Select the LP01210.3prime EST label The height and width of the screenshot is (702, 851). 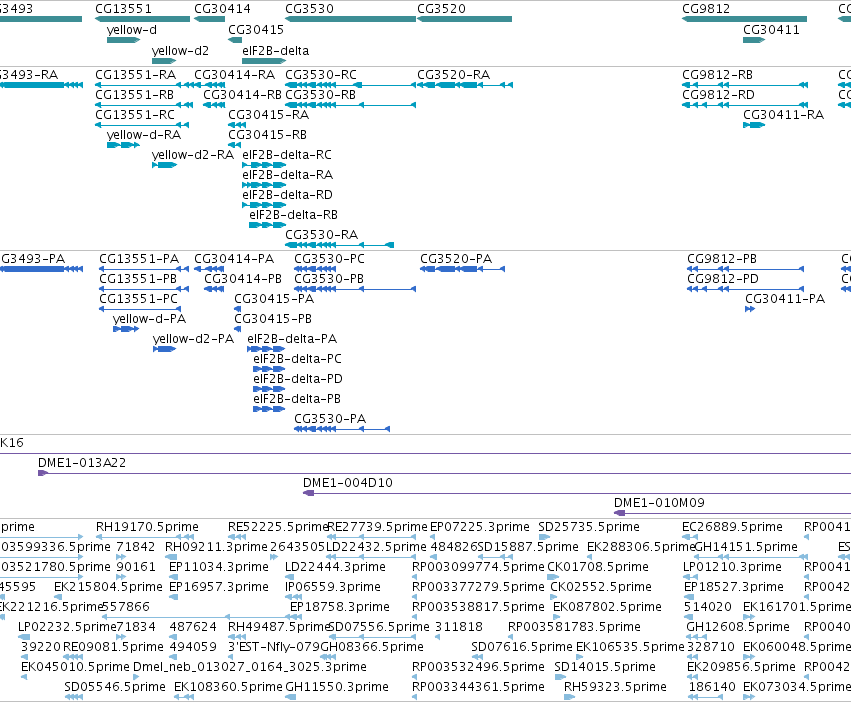733,567
